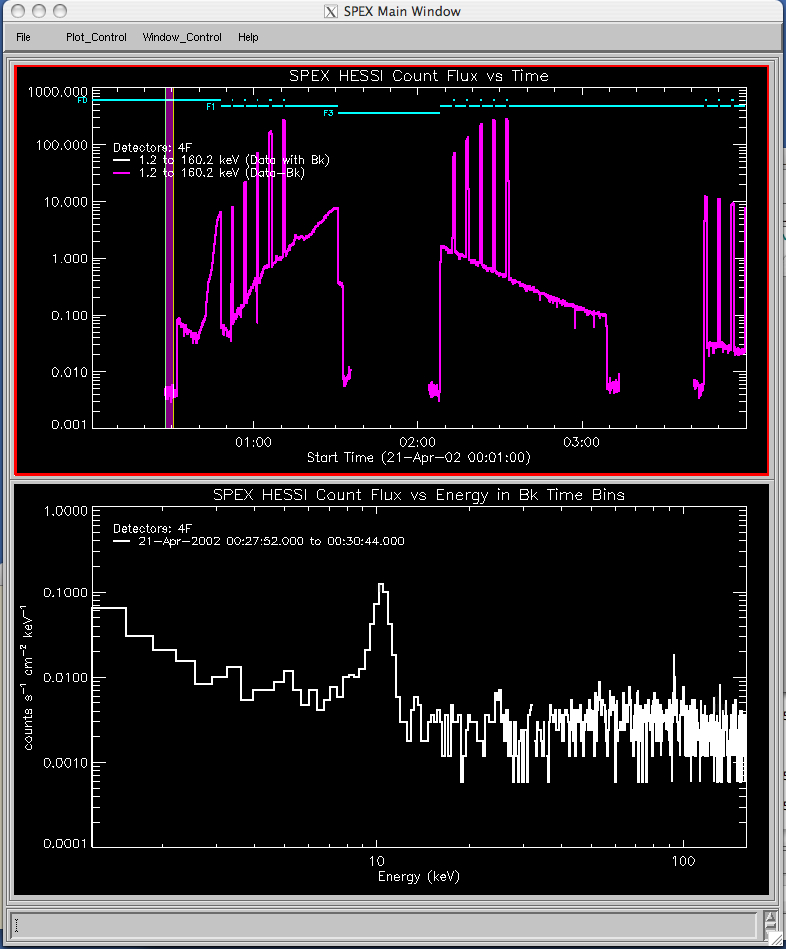This screenshot has height=949, width=786.
Task: Close the SPEX Main Window
Action: tap(17, 11)
